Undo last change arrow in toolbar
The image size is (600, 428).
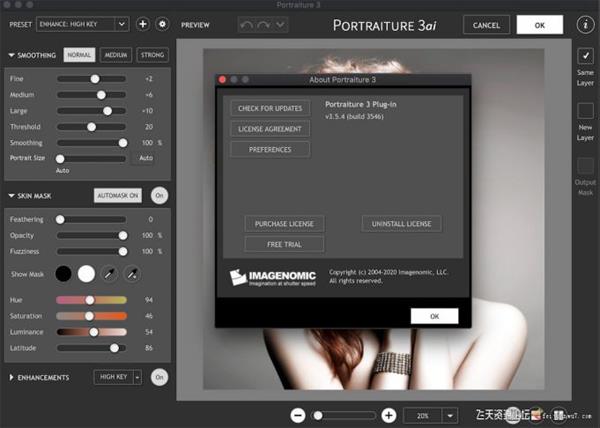(246, 25)
